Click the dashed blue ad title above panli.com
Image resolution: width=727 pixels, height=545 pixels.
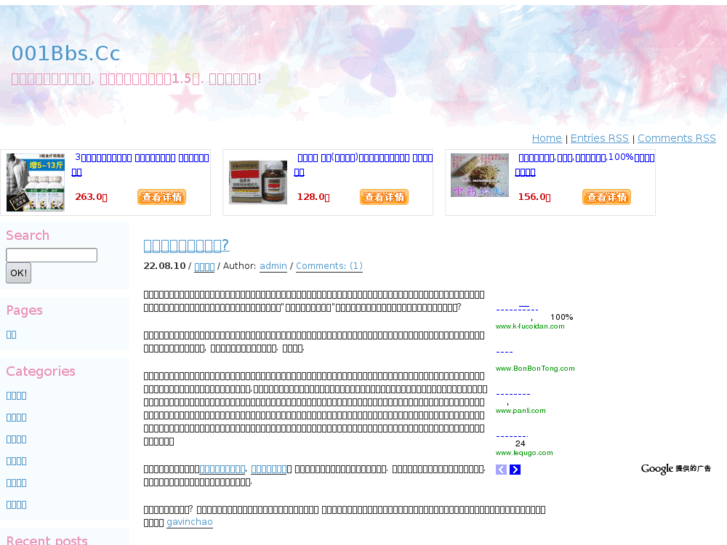[x=513, y=394]
